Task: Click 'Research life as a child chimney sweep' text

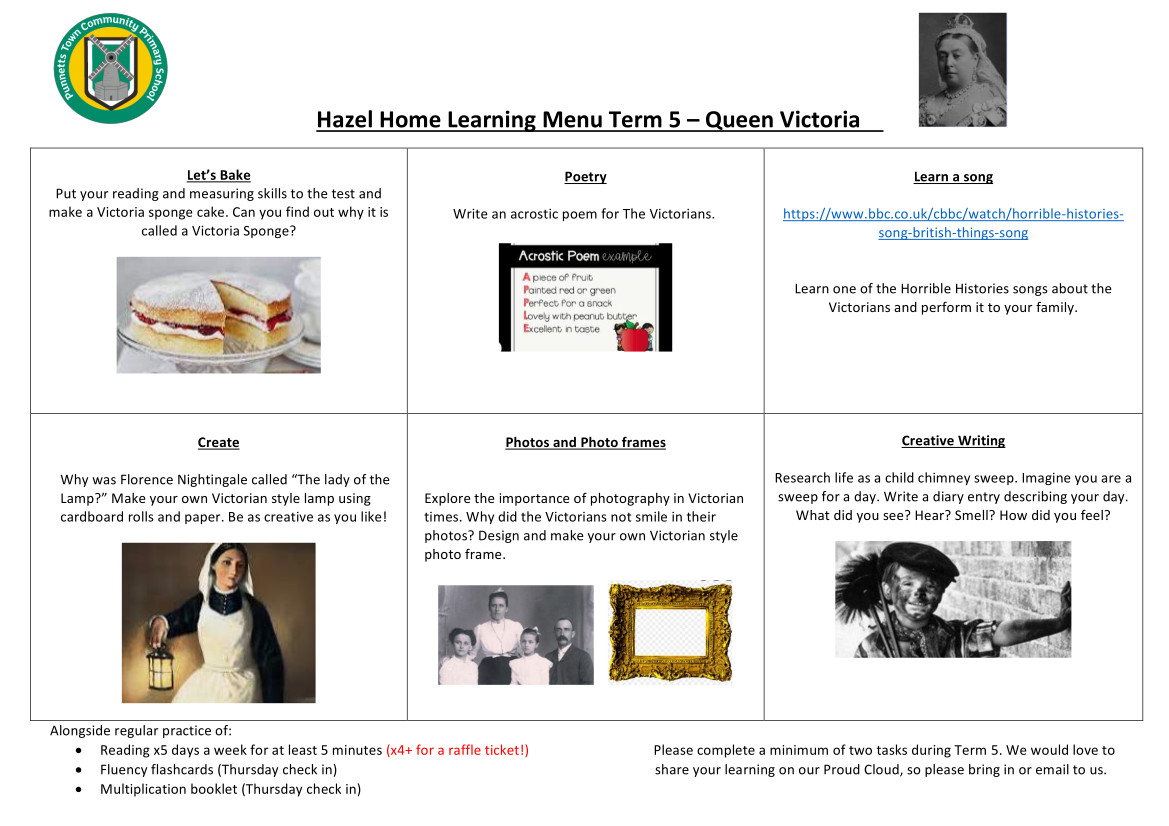Action: click(x=896, y=478)
